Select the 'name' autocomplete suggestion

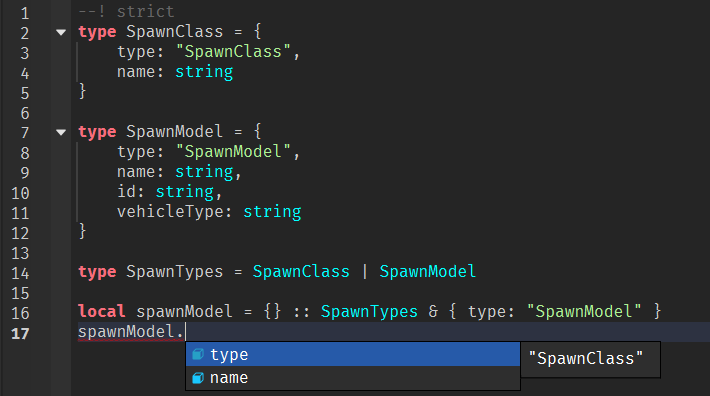[x=353, y=378]
